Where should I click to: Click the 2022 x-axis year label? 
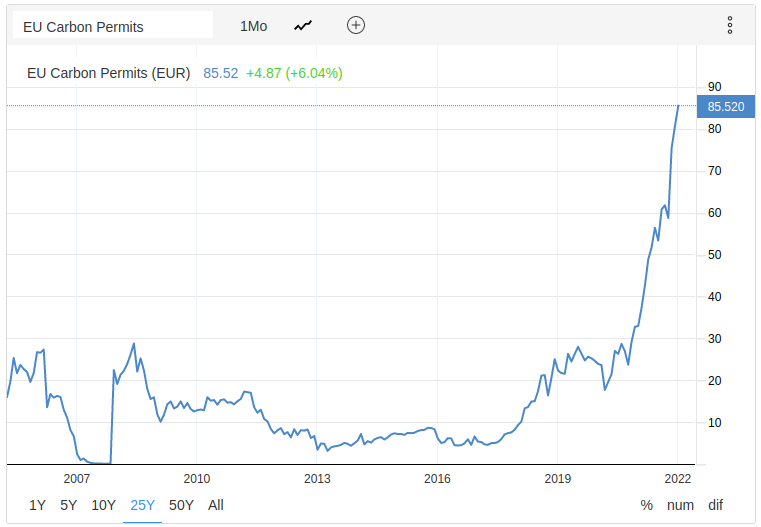[677, 478]
